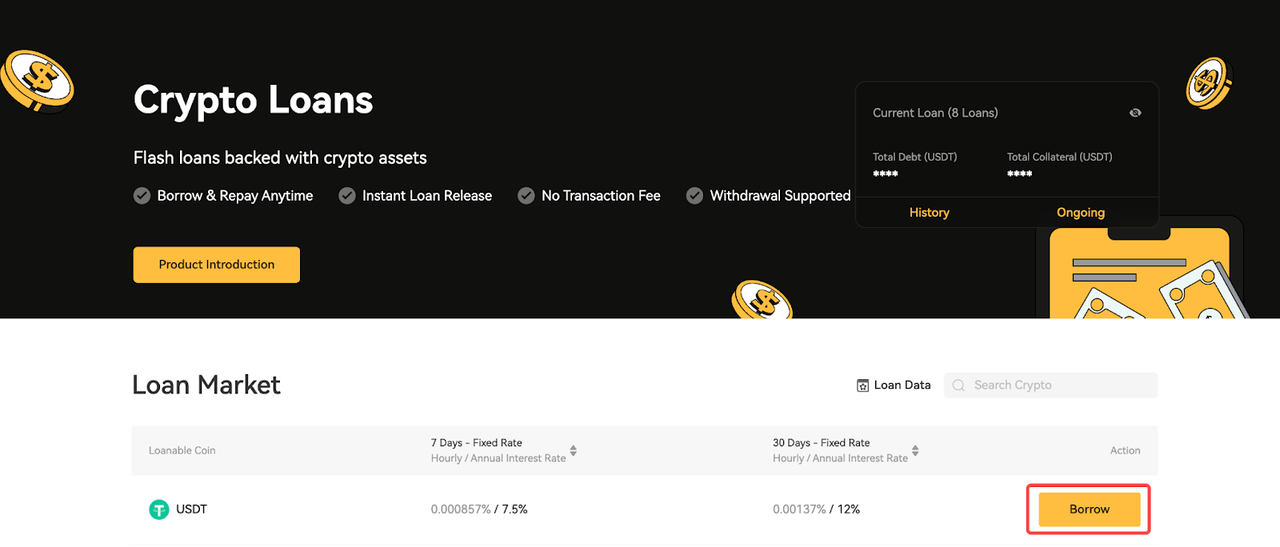Click the checkmark beside No Transaction Fee
This screenshot has width=1280, height=547.
[x=526, y=196]
